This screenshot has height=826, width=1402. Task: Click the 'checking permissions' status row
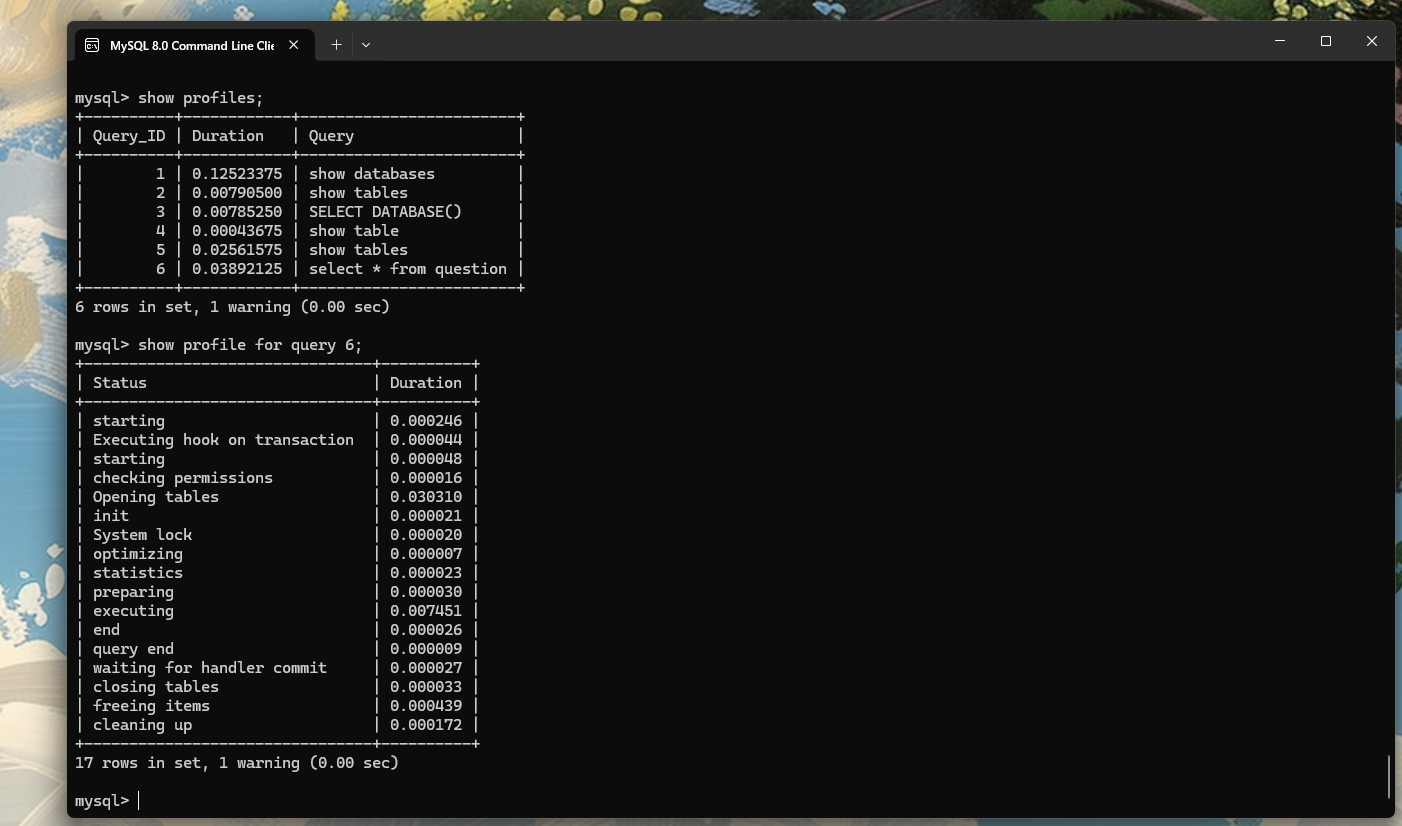[183, 478]
